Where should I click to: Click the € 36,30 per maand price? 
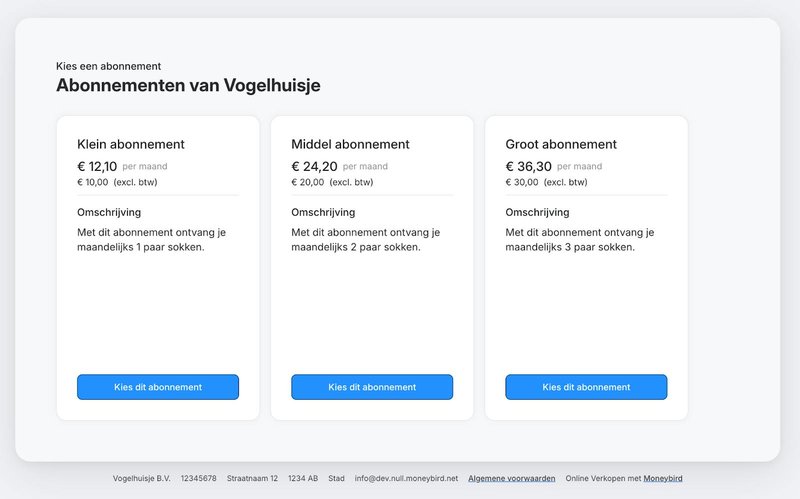[554, 166]
